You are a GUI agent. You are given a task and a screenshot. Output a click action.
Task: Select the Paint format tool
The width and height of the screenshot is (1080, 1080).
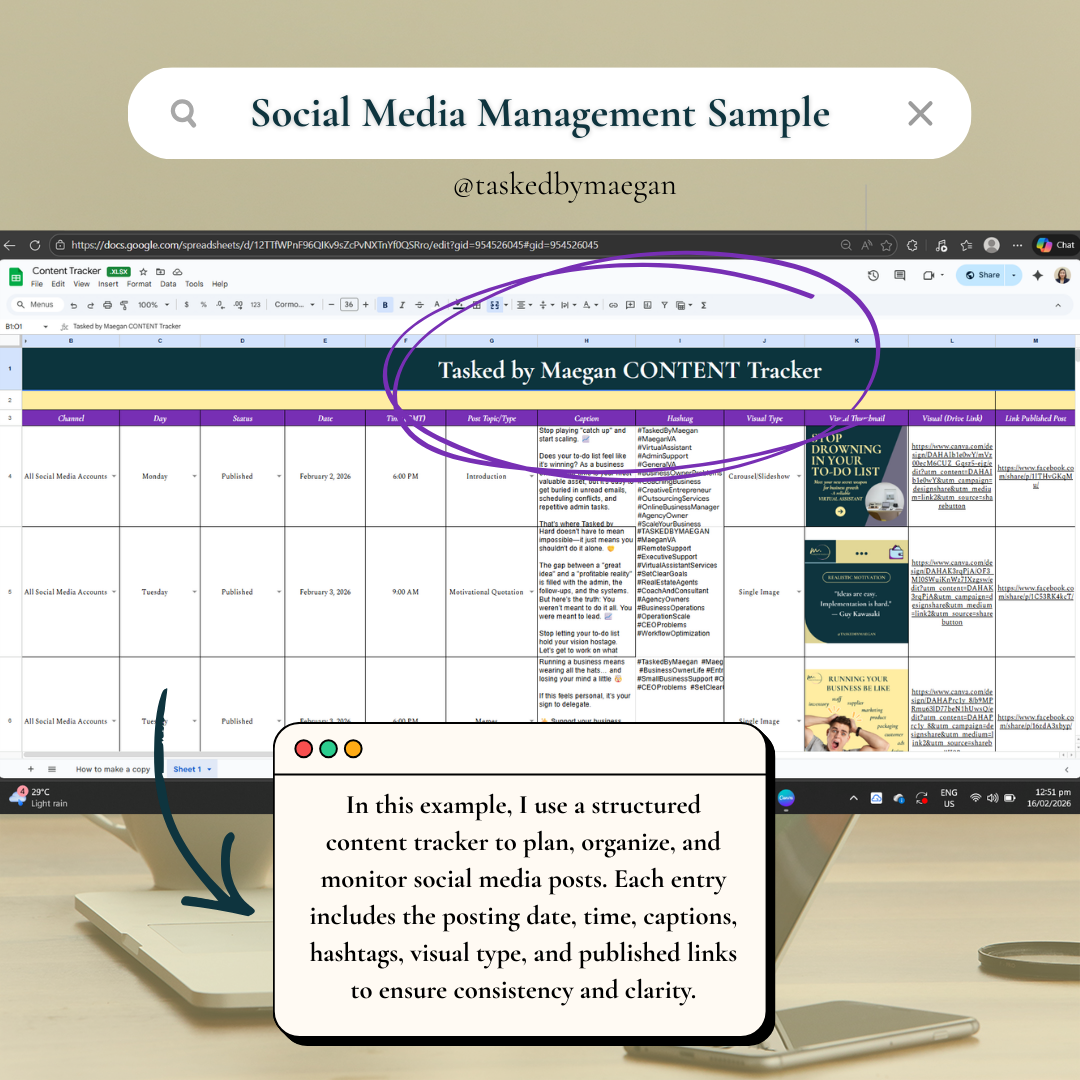124,305
